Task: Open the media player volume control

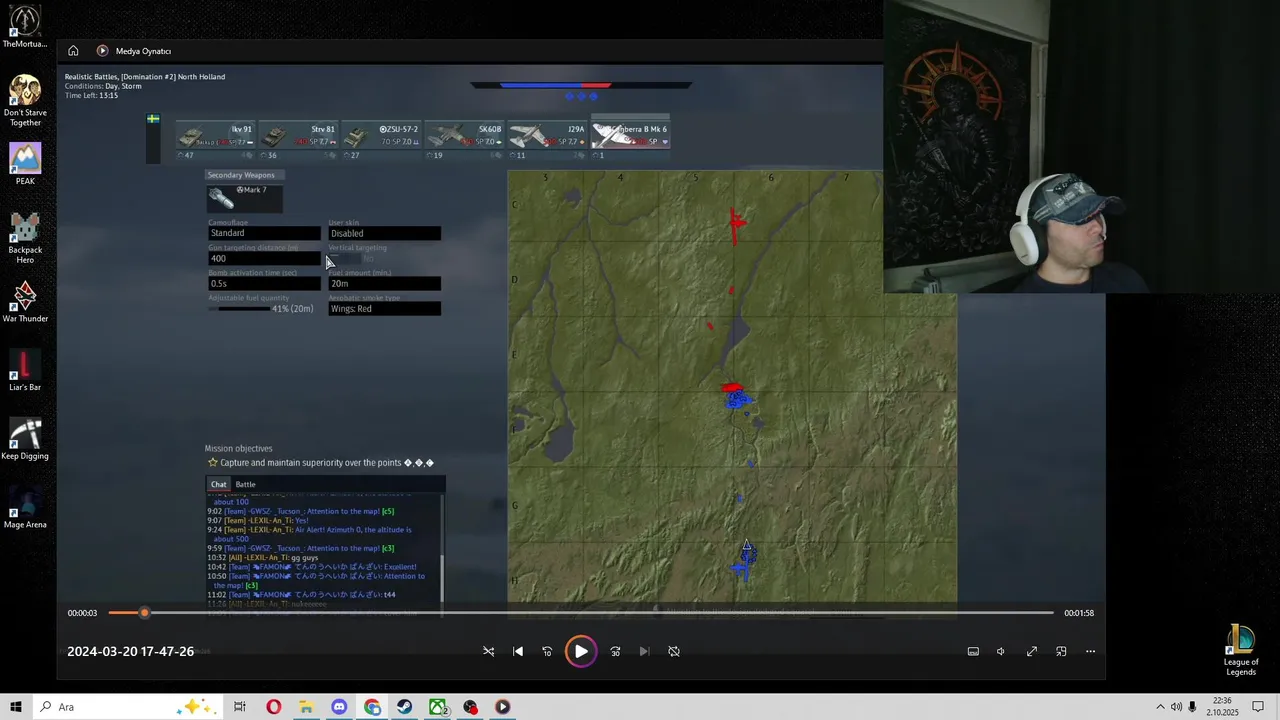Action: pyautogui.click(x=1001, y=651)
